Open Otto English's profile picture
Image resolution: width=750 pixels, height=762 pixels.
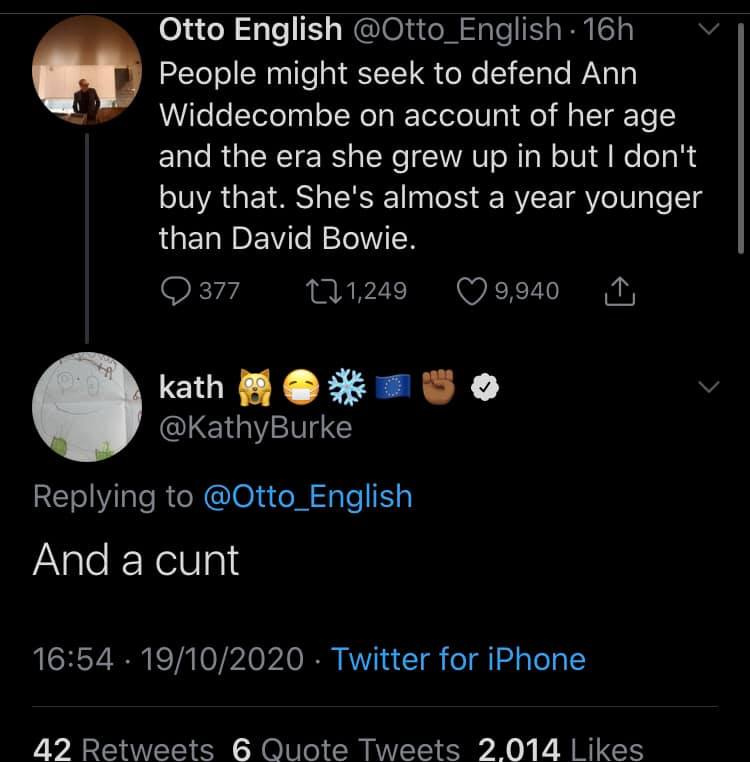pyautogui.click(x=86, y=70)
